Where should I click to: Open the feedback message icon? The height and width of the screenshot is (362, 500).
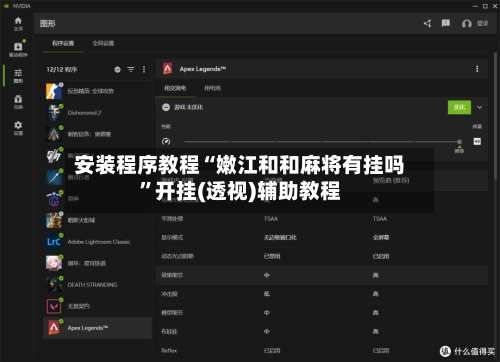click(x=446, y=23)
